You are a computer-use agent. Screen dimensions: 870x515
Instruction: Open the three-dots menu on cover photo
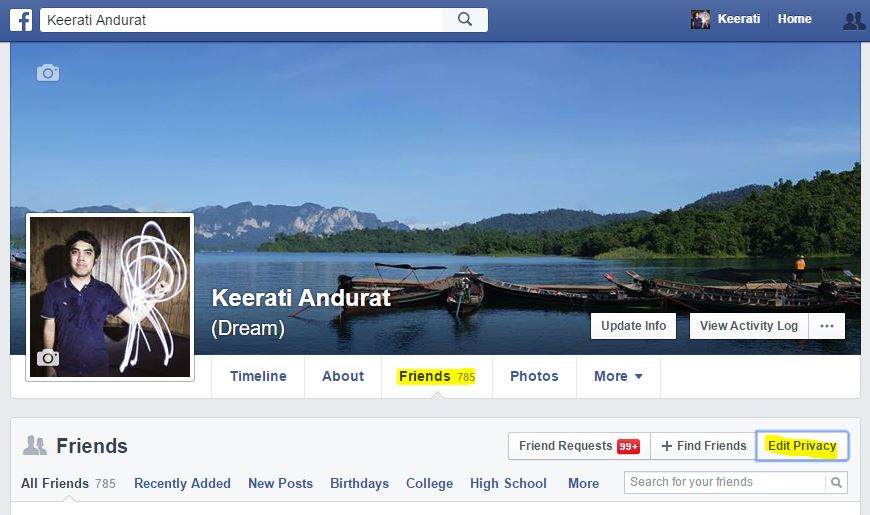[x=827, y=326]
